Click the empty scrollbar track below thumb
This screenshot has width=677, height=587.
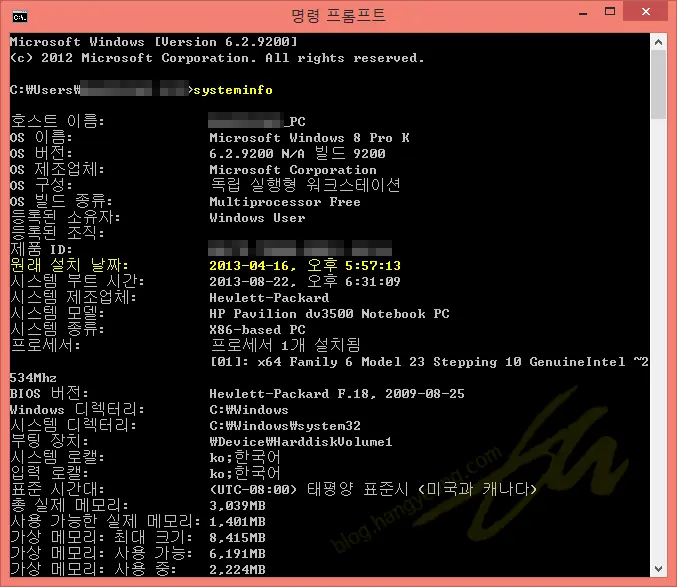coord(658,350)
